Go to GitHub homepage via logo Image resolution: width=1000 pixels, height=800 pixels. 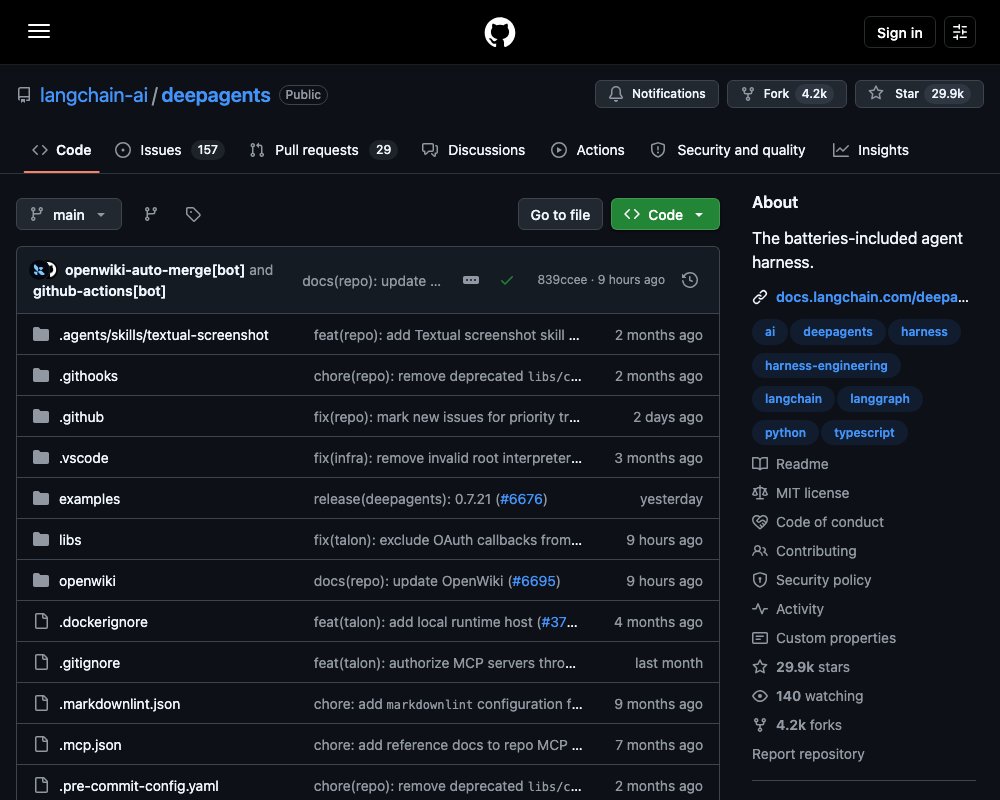(x=499, y=32)
